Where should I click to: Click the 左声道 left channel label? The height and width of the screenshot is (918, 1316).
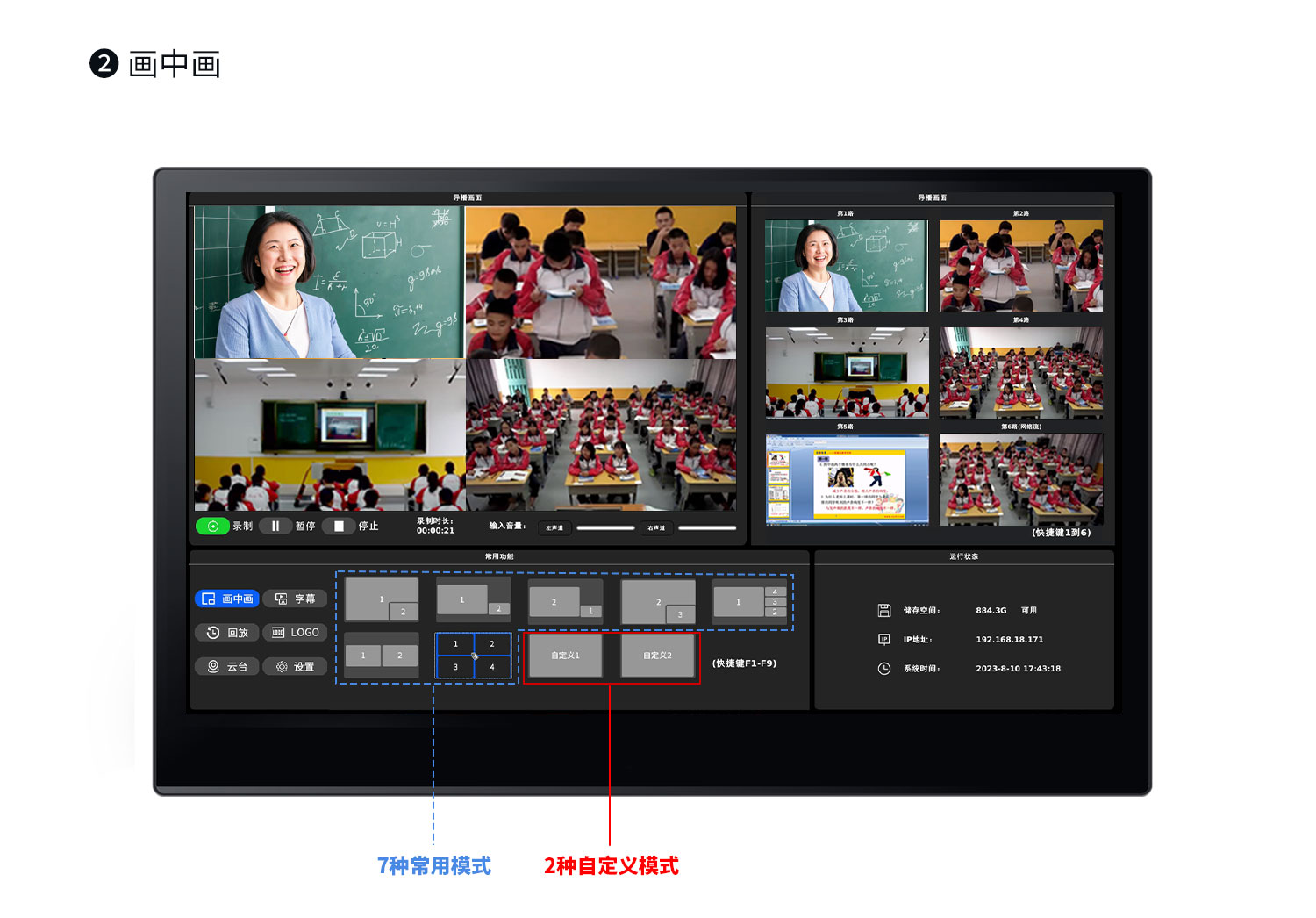tap(554, 528)
